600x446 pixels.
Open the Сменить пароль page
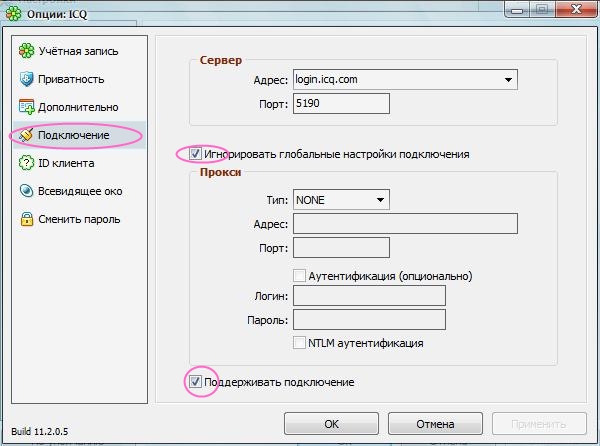tap(79, 219)
